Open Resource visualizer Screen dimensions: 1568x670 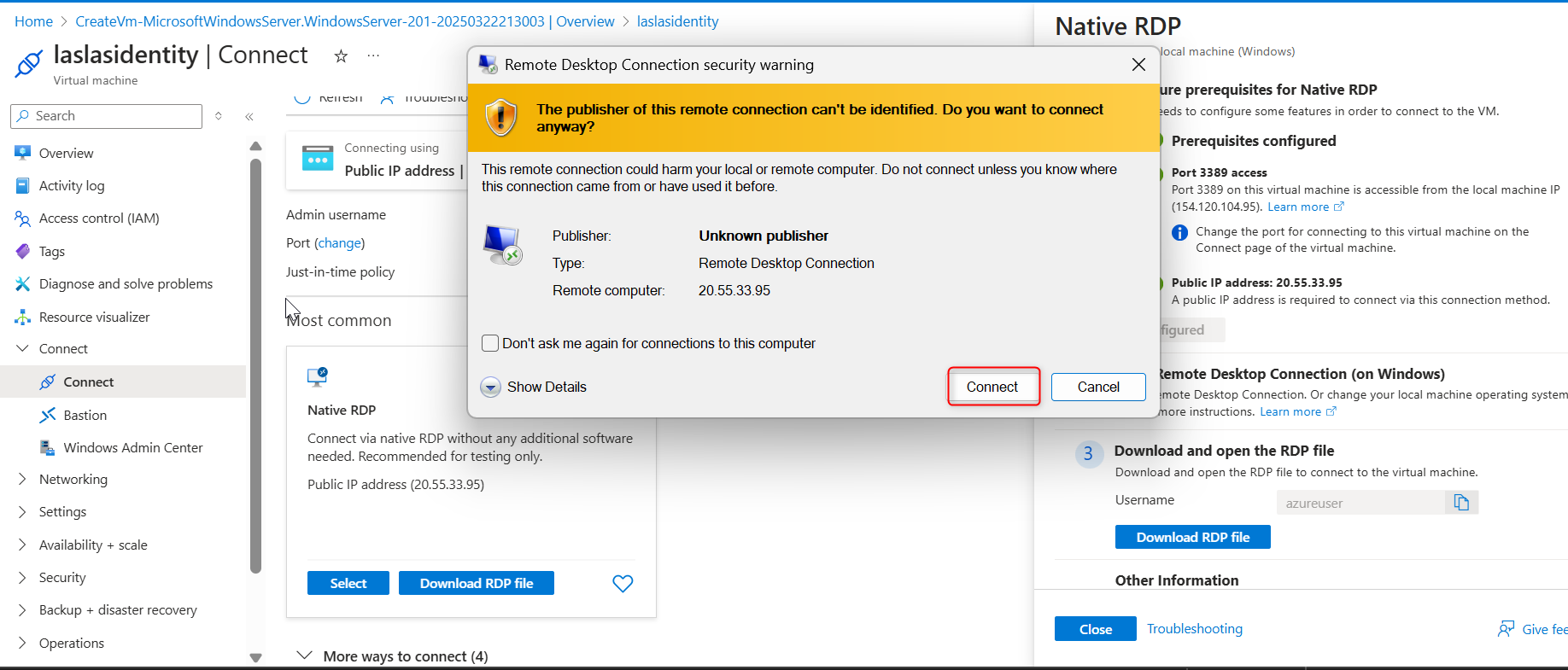[94, 318]
